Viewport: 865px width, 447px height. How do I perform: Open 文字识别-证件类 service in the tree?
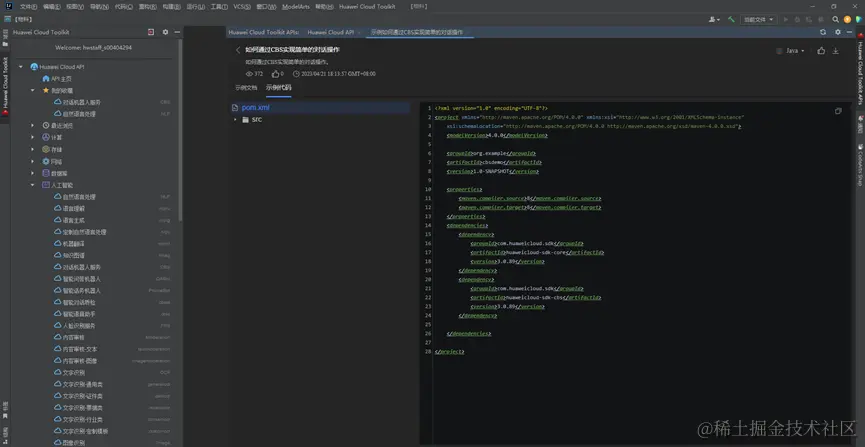coord(82,396)
